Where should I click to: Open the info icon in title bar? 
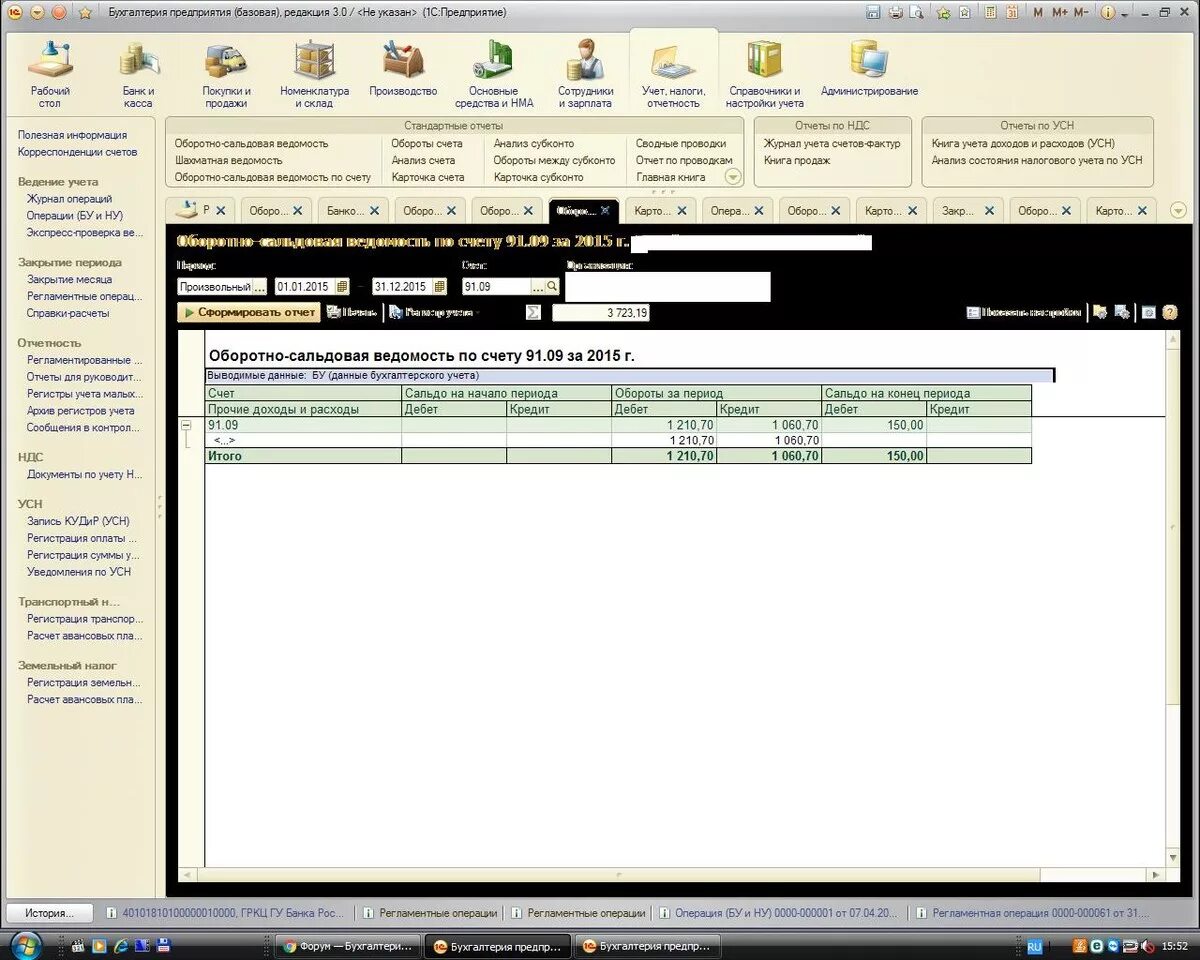point(1107,12)
